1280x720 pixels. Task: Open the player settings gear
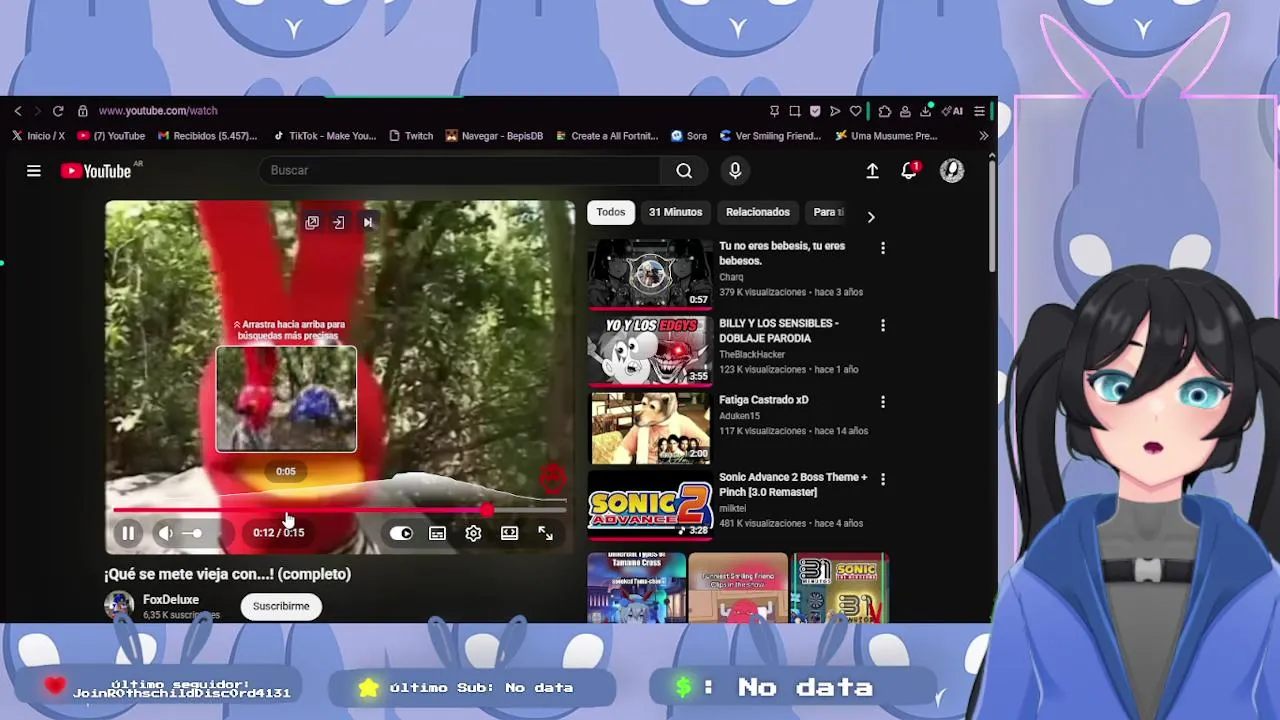coord(473,534)
